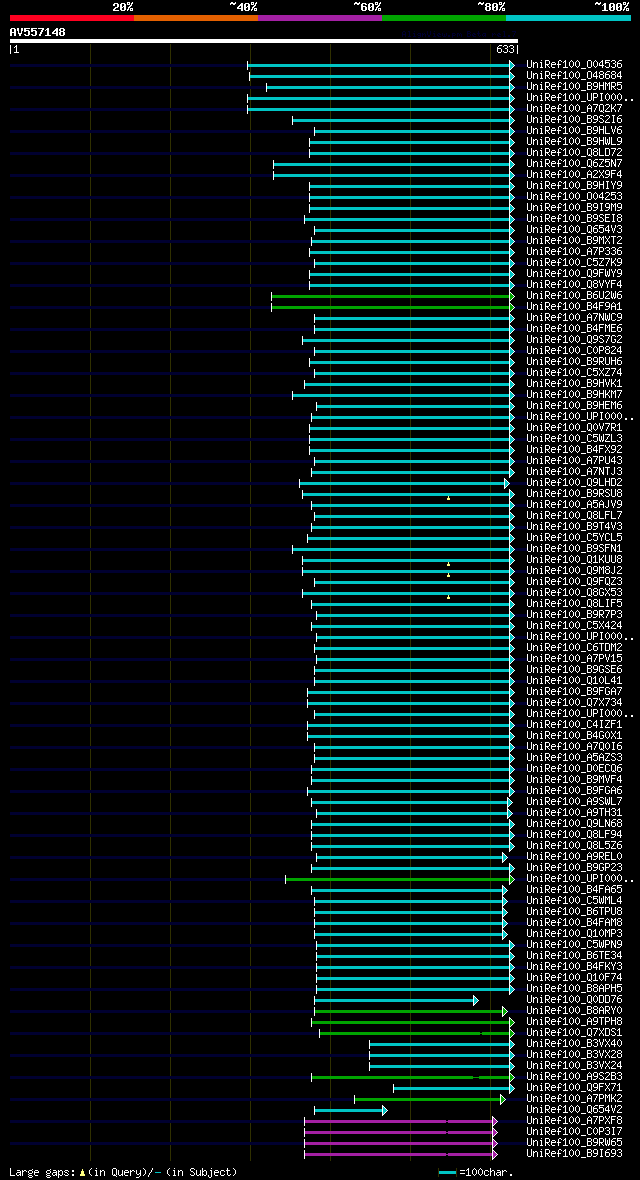This screenshot has height=1180, width=640.
Task: Select hit label UniRef100_Q9M8J2
Action: coord(574,571)
